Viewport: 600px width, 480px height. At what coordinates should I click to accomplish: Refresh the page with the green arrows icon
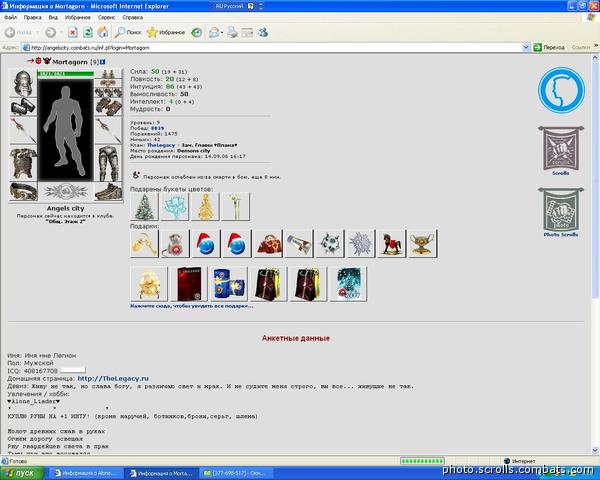[88, 33]
